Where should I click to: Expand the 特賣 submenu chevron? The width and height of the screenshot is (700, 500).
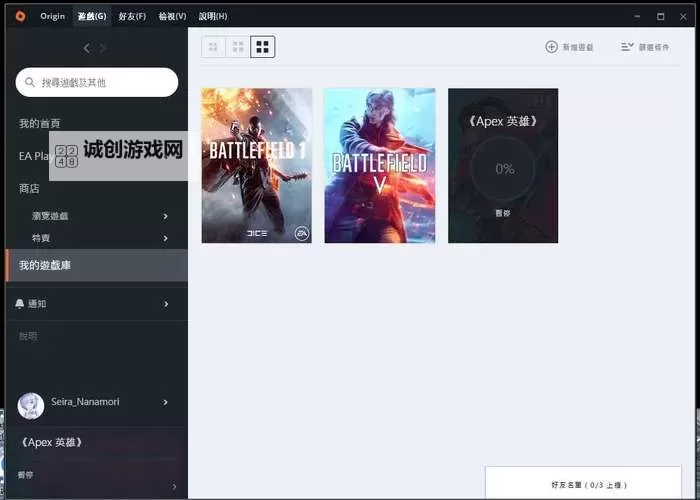click(166, 238)
